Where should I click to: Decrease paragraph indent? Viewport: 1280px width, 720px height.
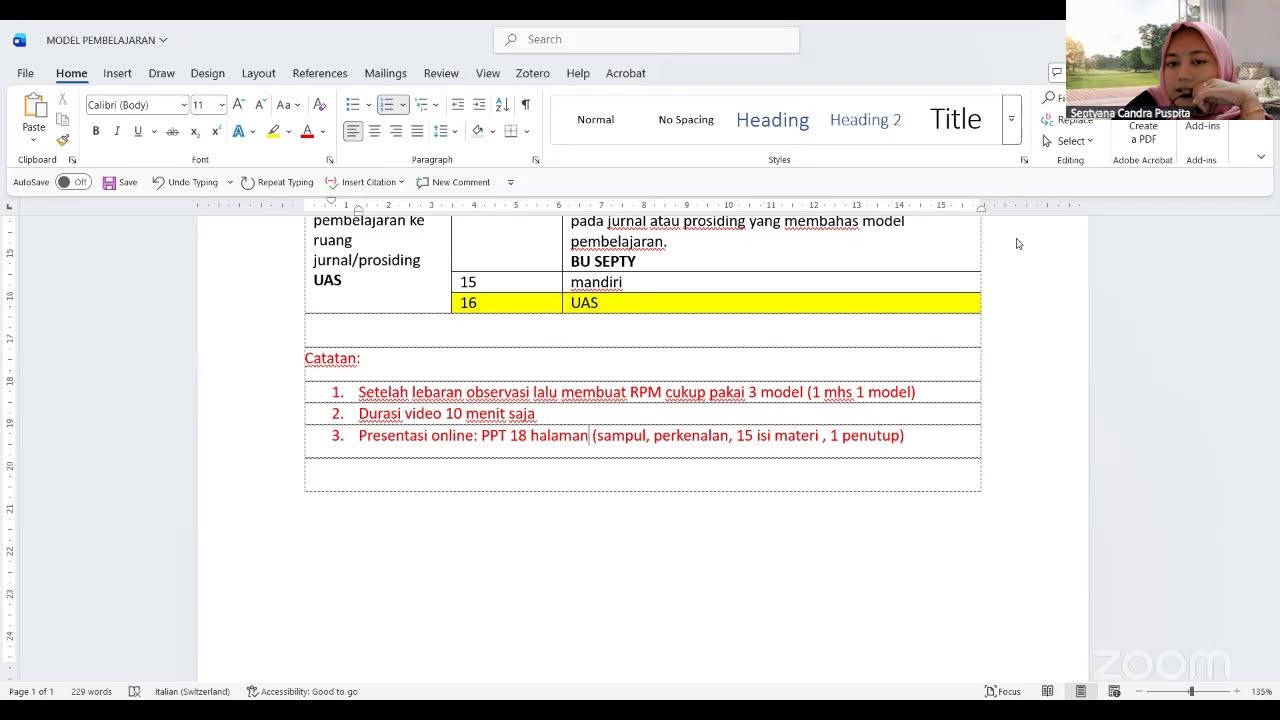point(457,105)
